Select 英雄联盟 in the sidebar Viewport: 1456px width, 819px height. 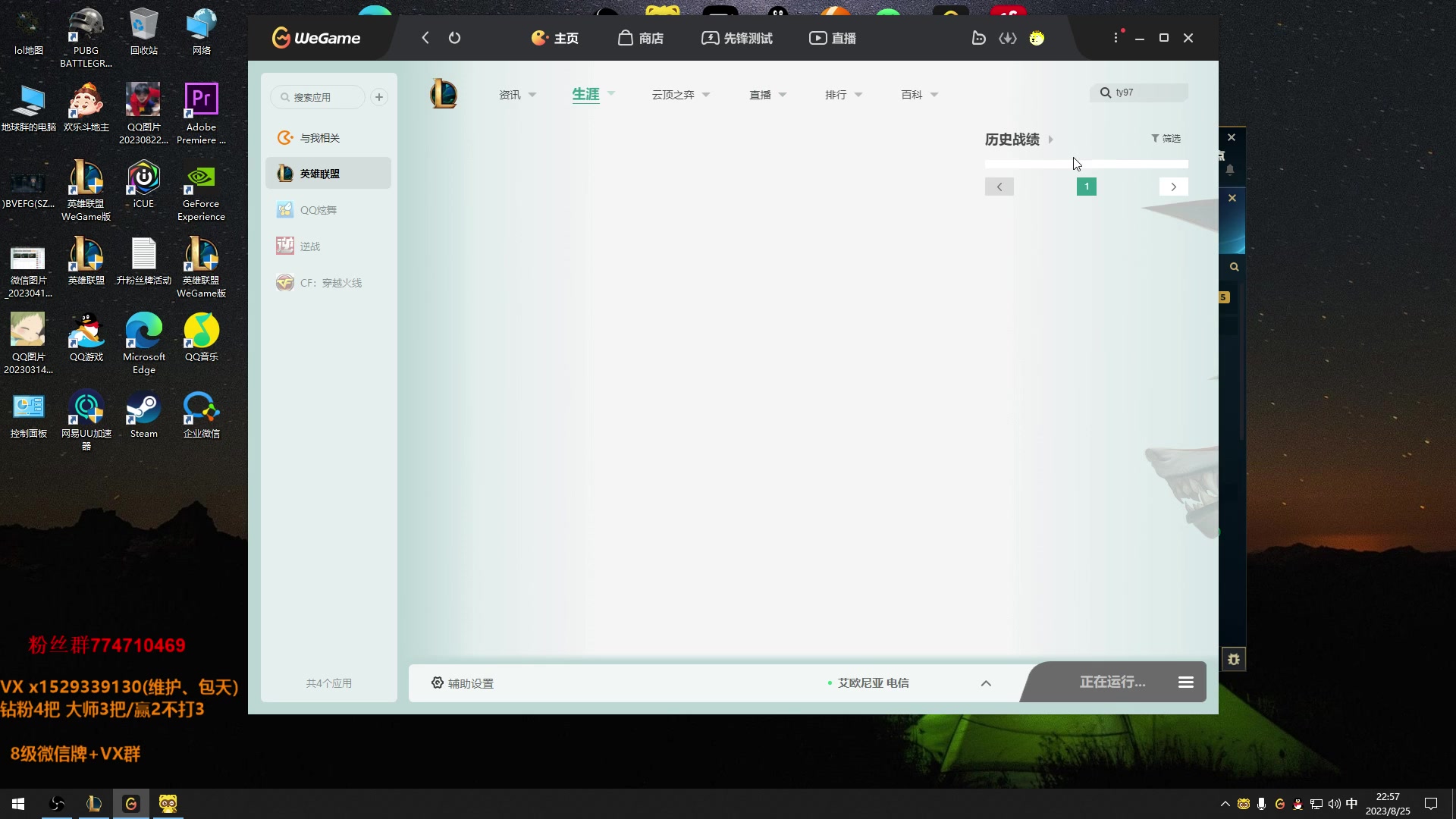point(328,174)
